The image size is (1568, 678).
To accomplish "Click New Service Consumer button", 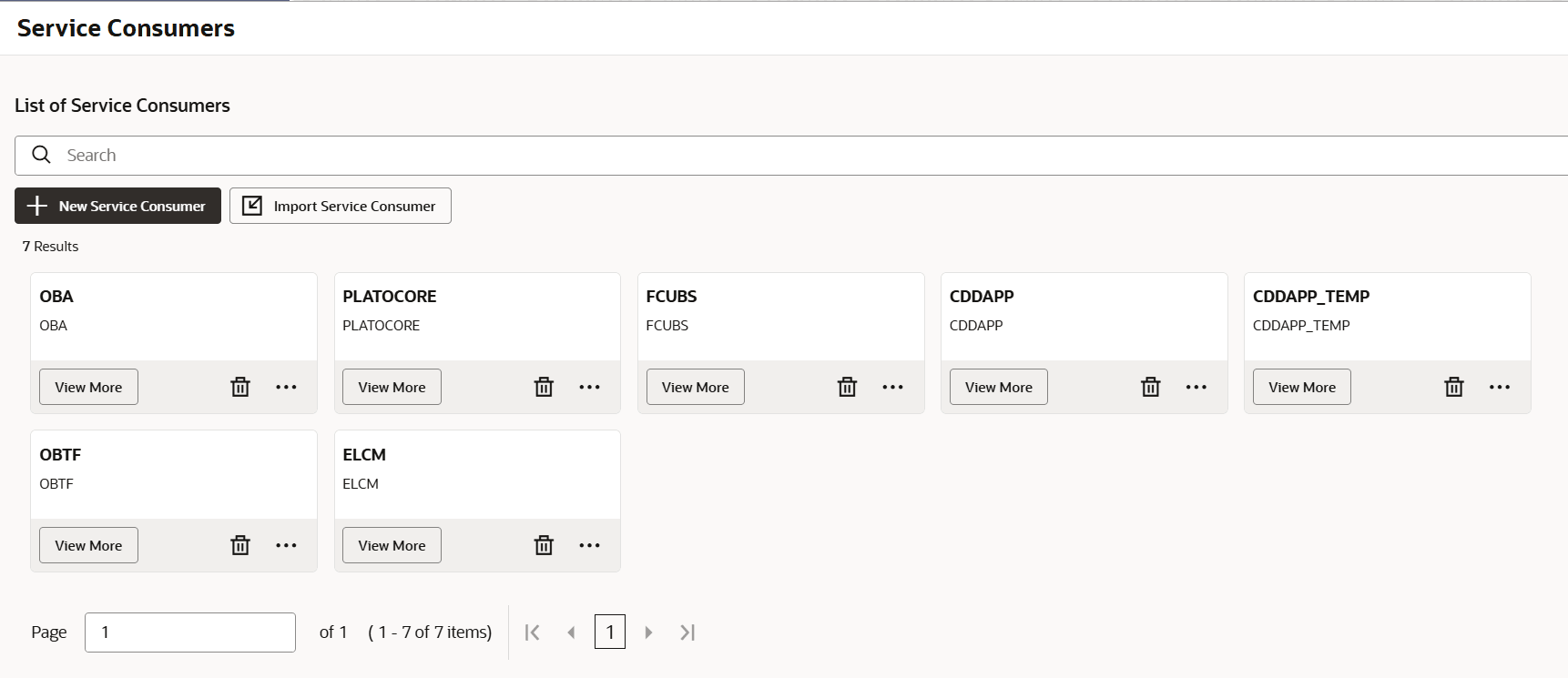I will (x=117, y=206).
